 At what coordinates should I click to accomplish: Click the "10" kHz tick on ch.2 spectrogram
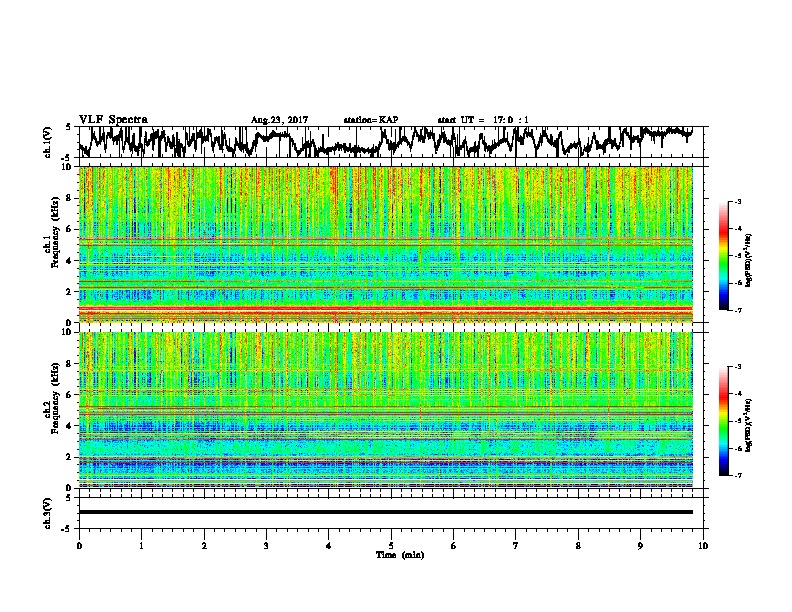[x=68, y=332]
